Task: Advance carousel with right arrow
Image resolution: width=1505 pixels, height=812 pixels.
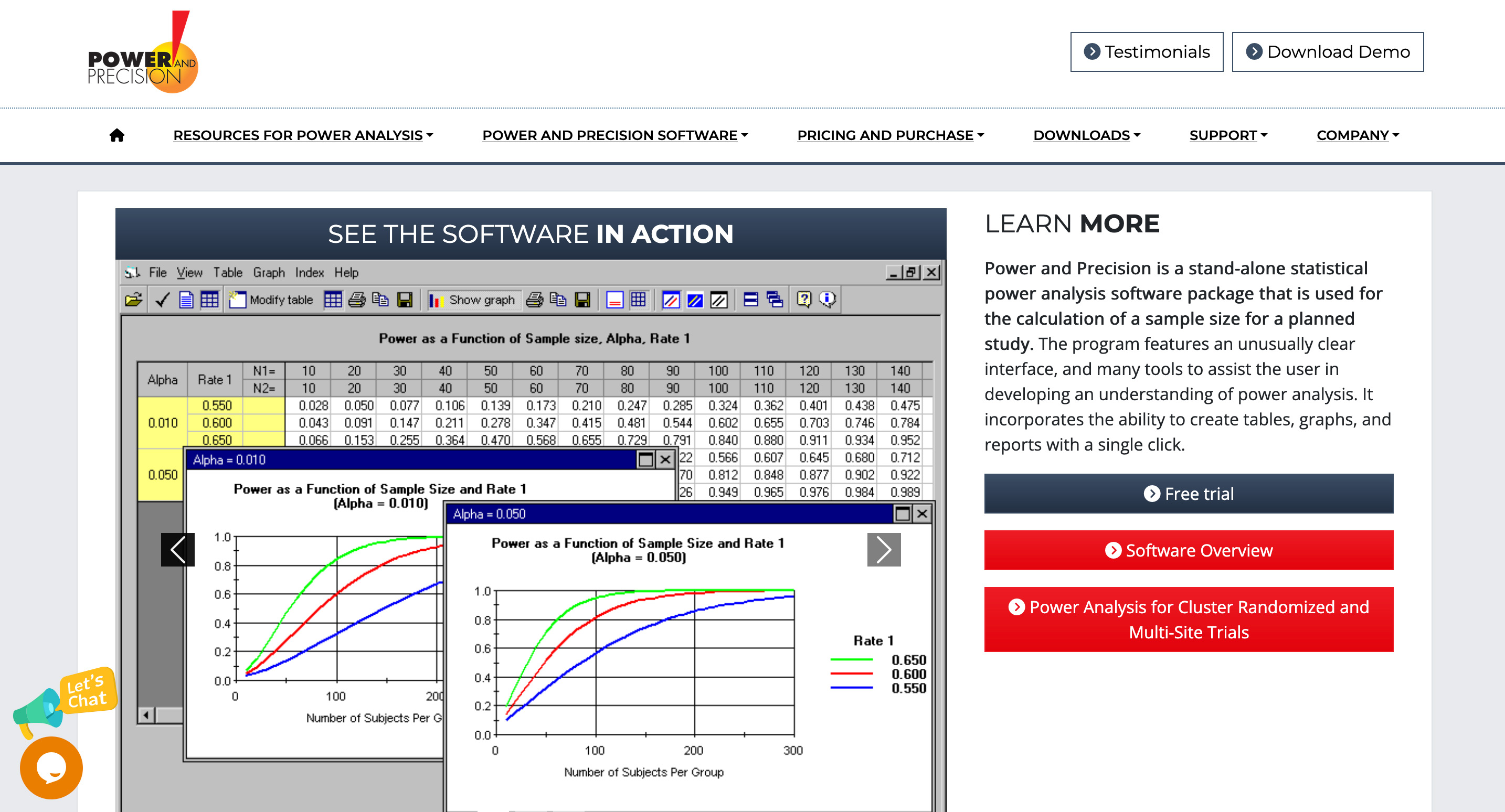Action: [x=883, y=550]
